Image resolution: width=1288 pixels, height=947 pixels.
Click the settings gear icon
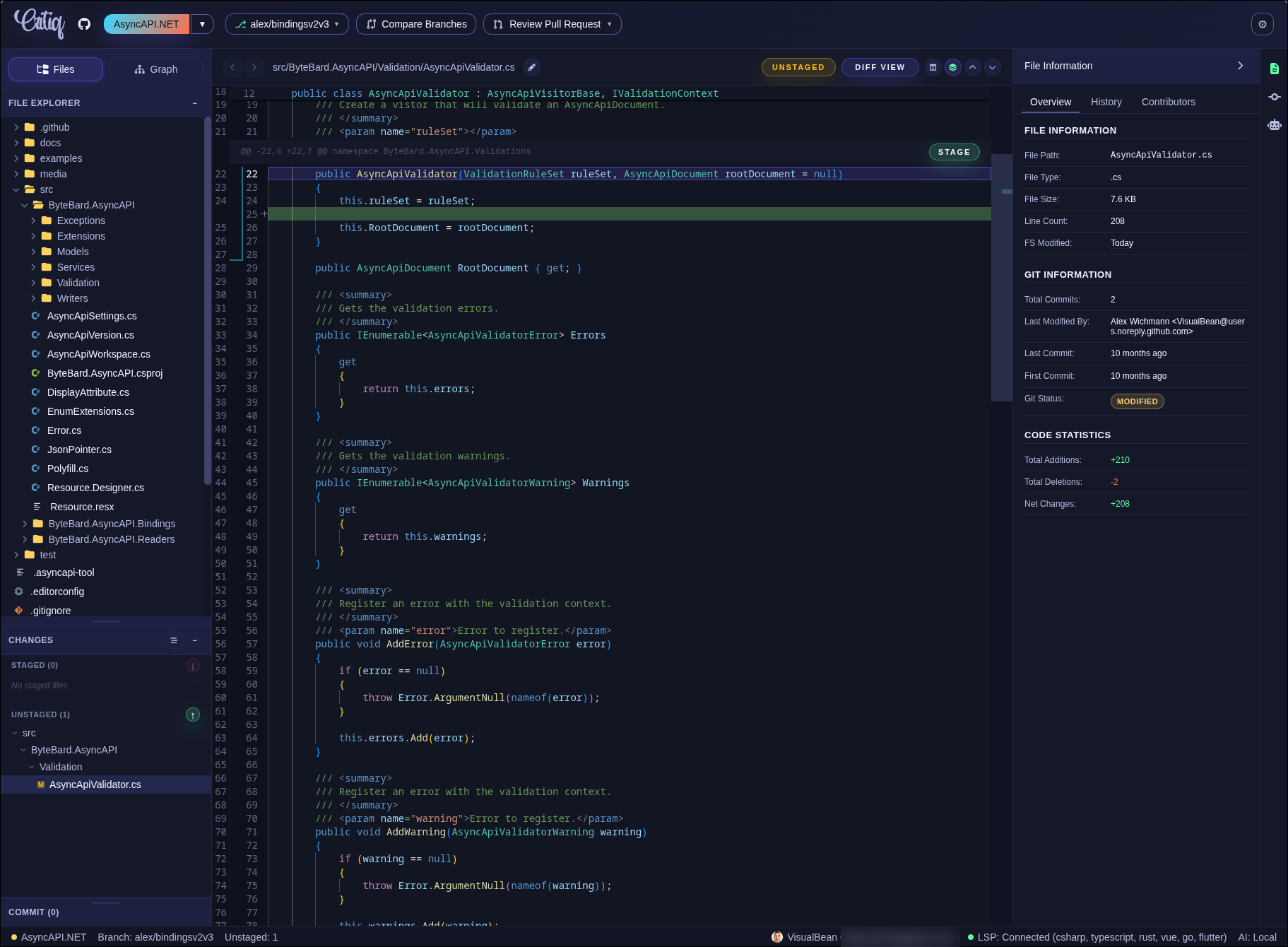[x=1262, y=24]
